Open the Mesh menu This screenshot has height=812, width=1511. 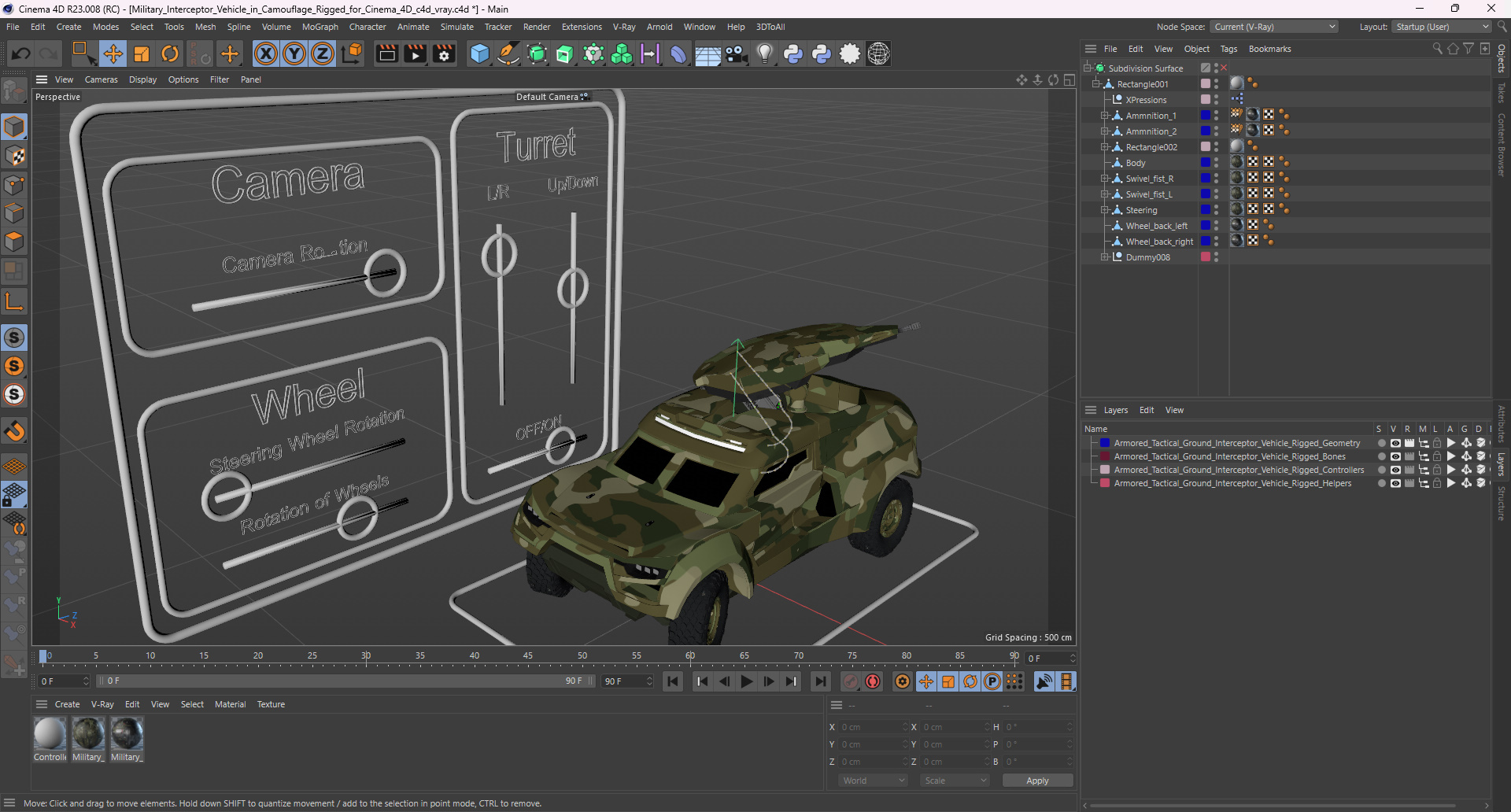tap(205, 27)
